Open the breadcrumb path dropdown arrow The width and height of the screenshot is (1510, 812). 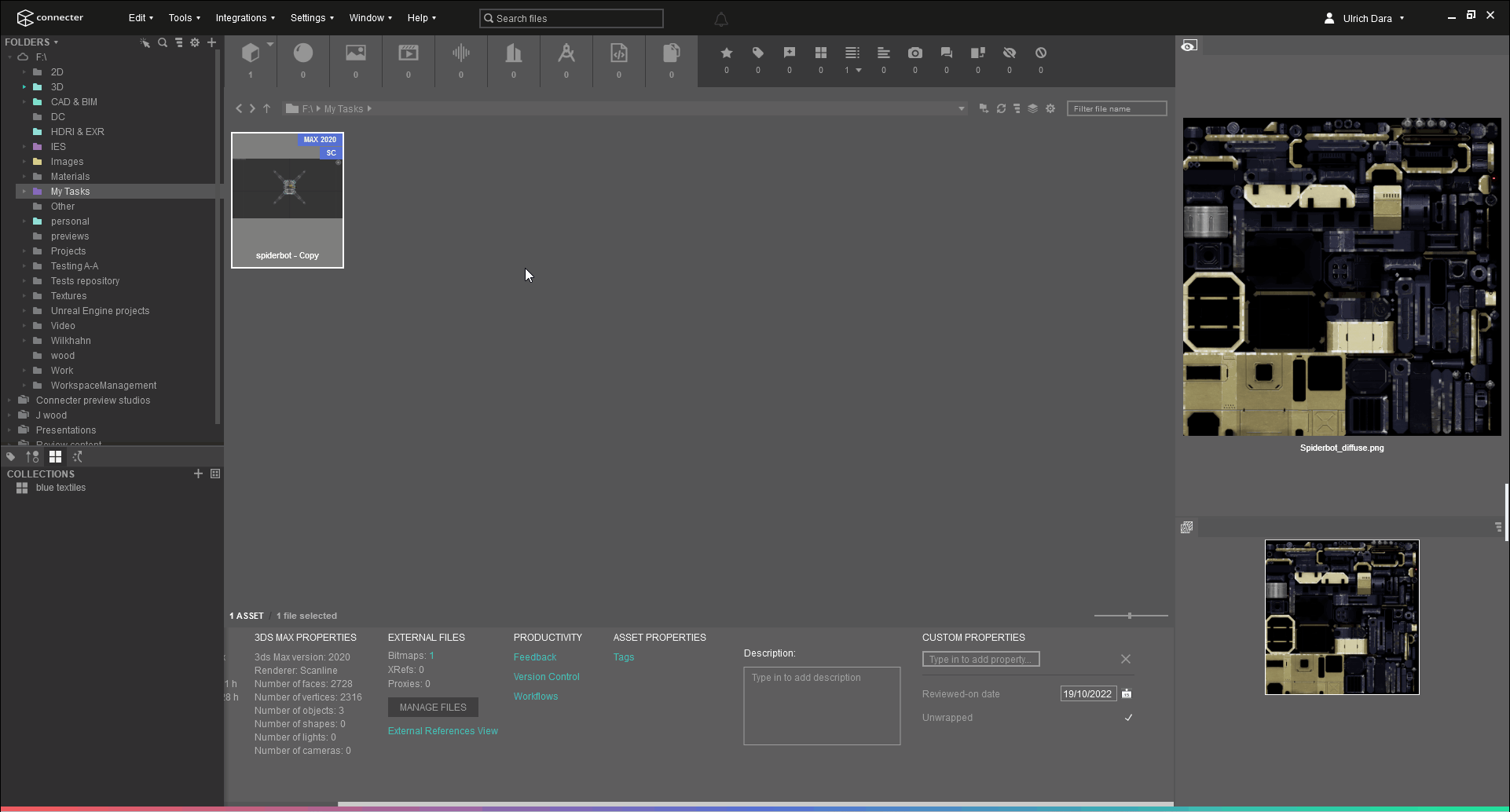[x=962, y=108]
